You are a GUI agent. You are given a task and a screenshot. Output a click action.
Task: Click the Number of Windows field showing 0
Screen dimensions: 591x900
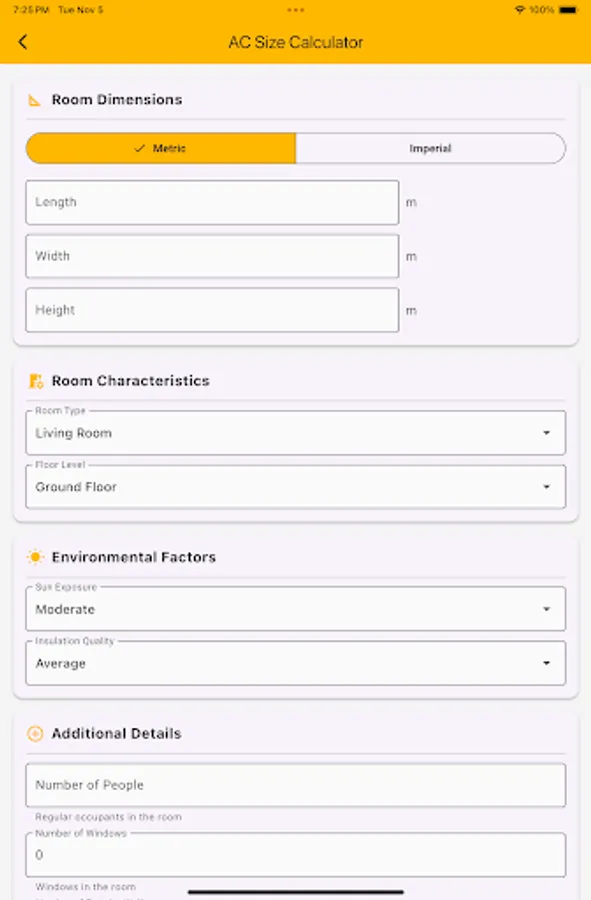pyautogui.click(x=295, y=855)
